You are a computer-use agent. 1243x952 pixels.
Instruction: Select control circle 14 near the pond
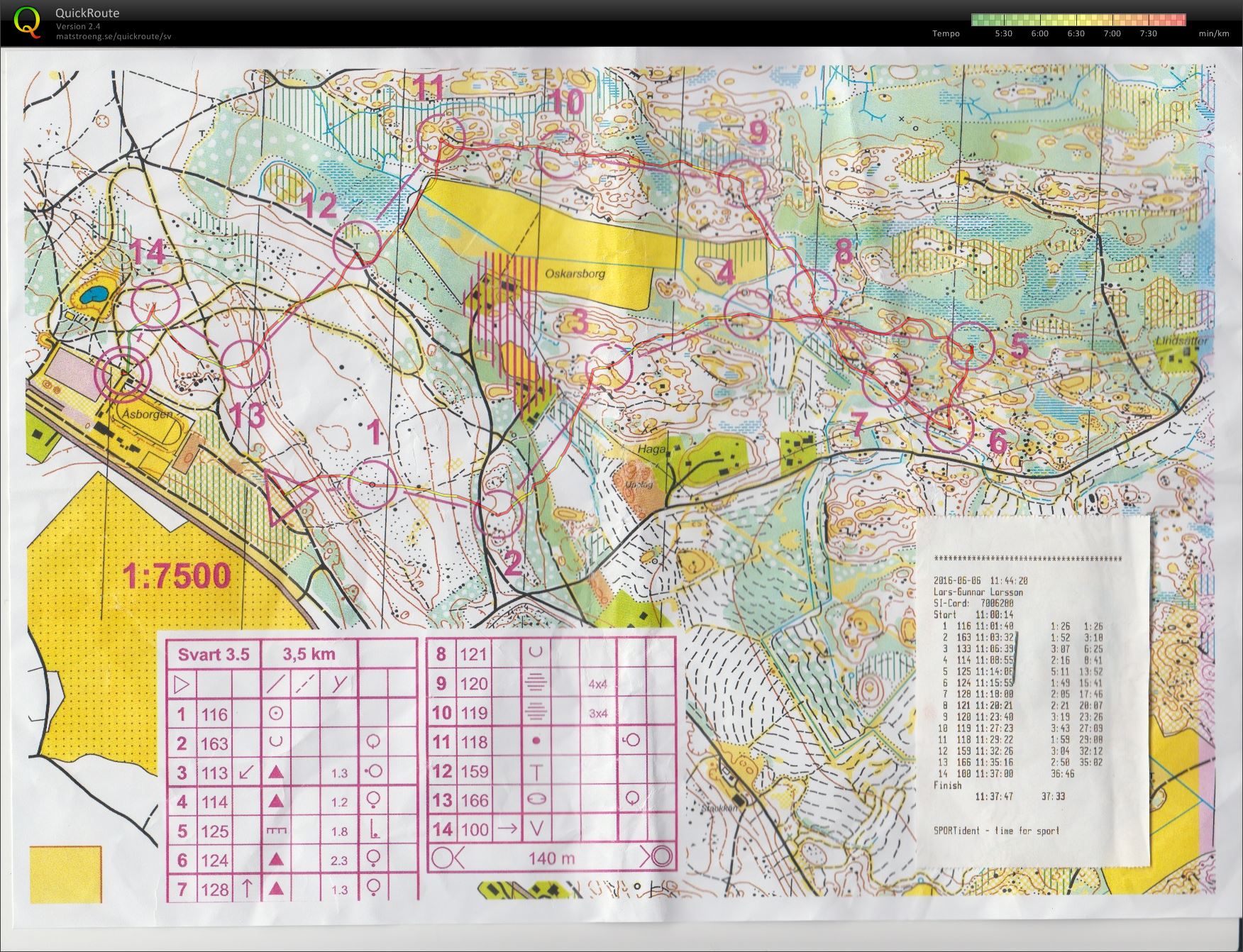pos(155,304)
